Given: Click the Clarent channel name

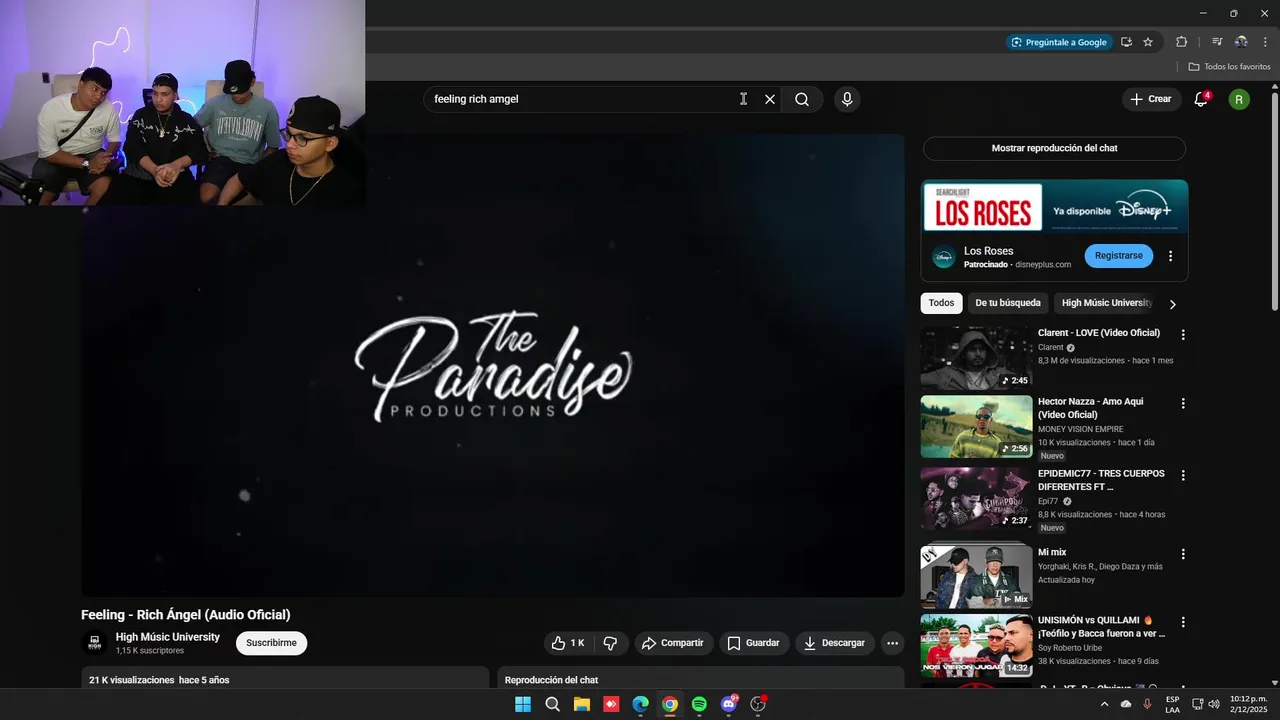Looking at the screenshot, I should pos(1051,348).
